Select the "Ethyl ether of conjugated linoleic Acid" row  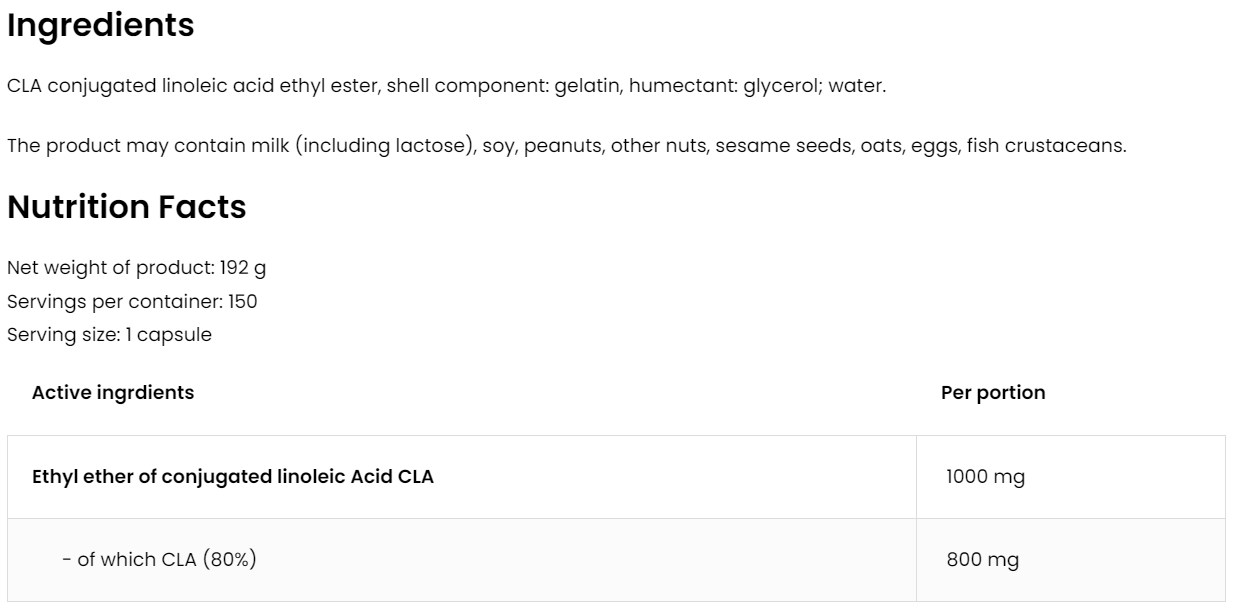tap(233, 477)
